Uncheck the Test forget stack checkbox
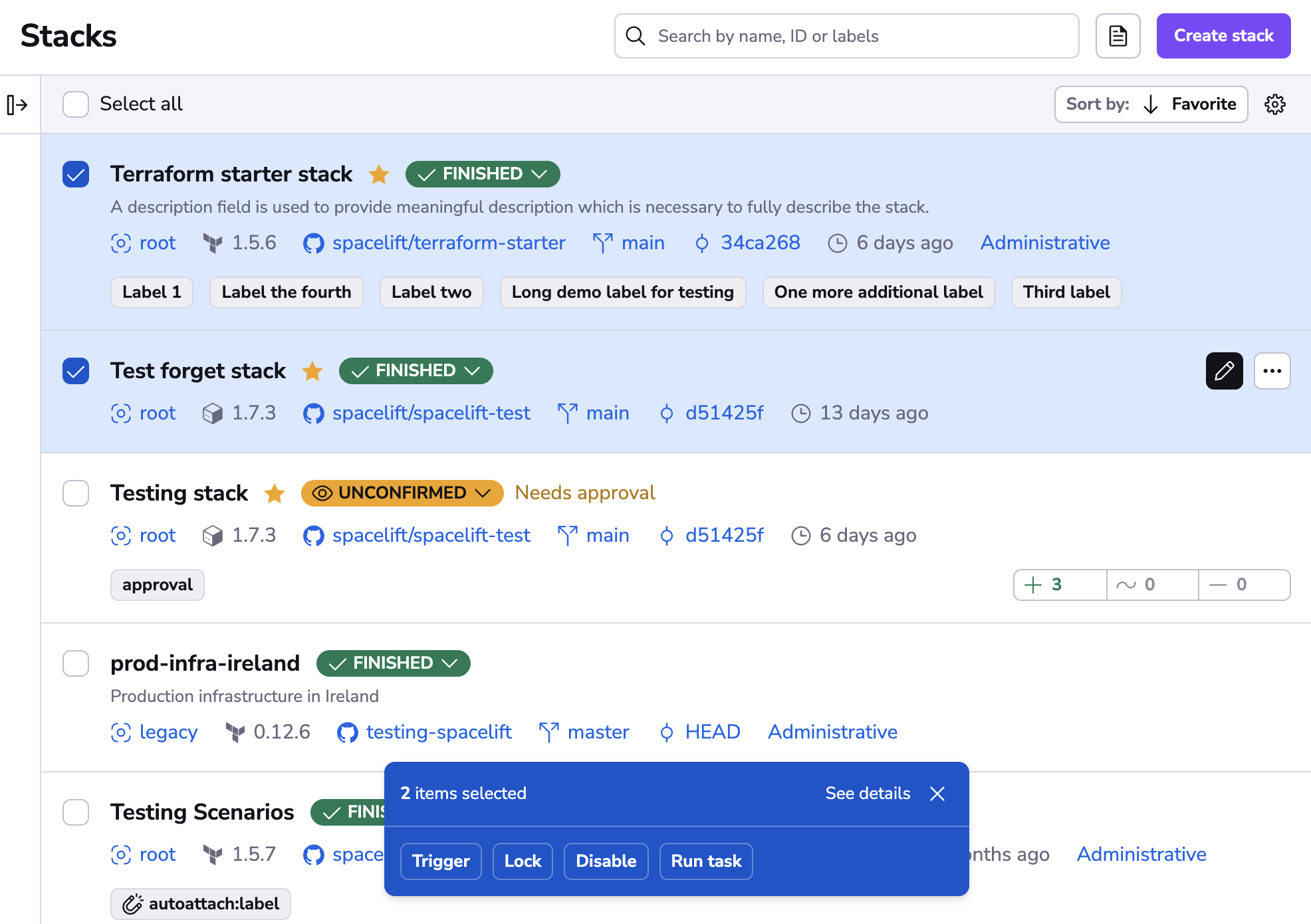1311x924 pixels. [75, 371]
